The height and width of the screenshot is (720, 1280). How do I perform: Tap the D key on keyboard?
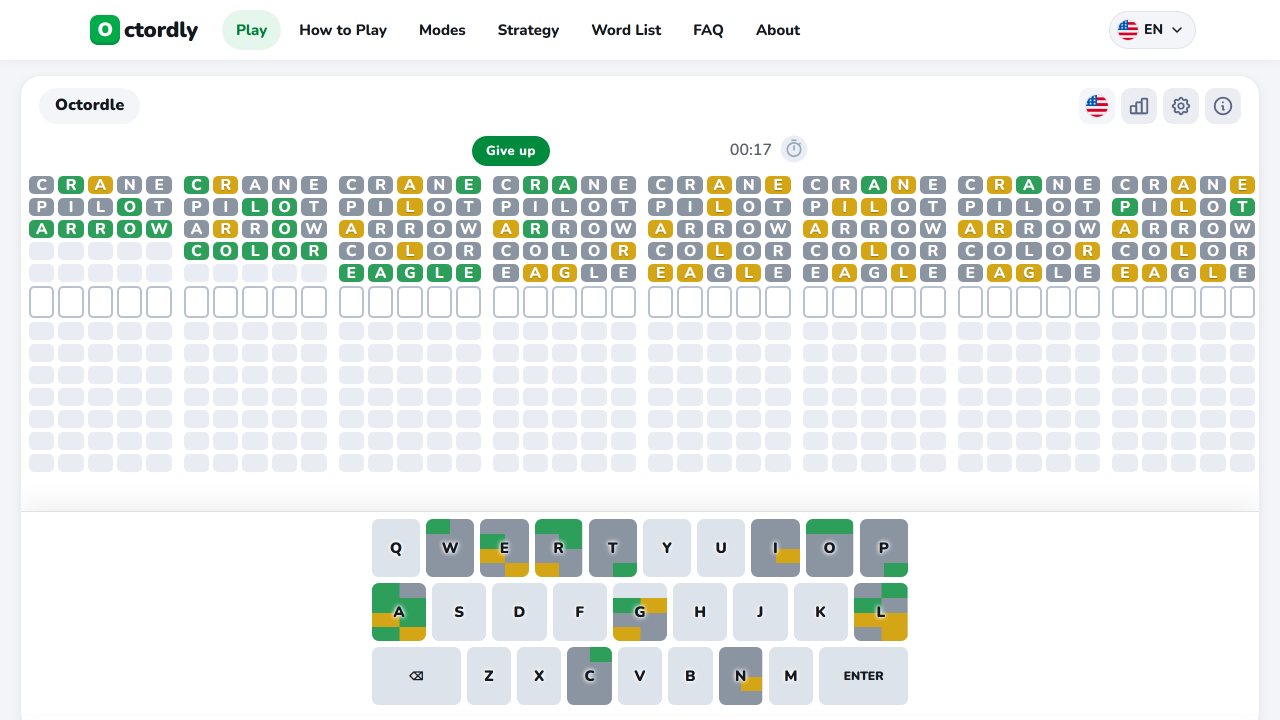pyautogui.click(x=519, y=612)
